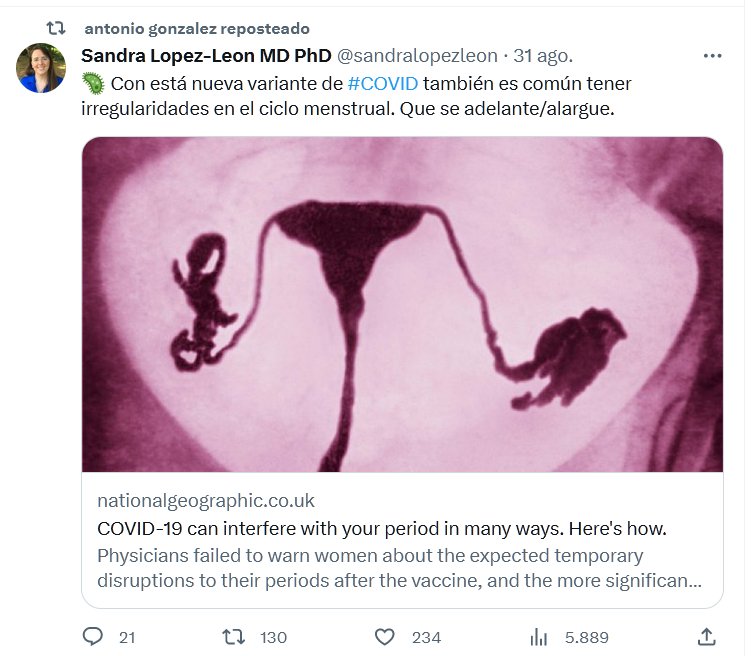
Task: Click the 234 likes count
Action: (426, 637)
